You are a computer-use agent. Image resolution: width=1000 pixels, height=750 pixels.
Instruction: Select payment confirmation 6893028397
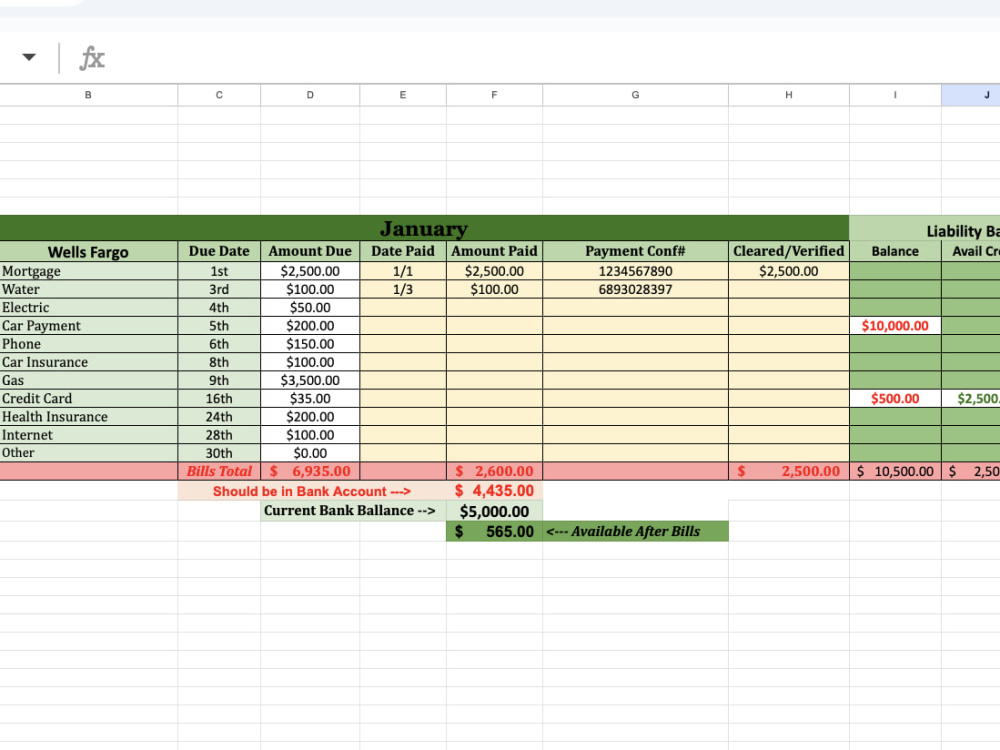(635, 290)
